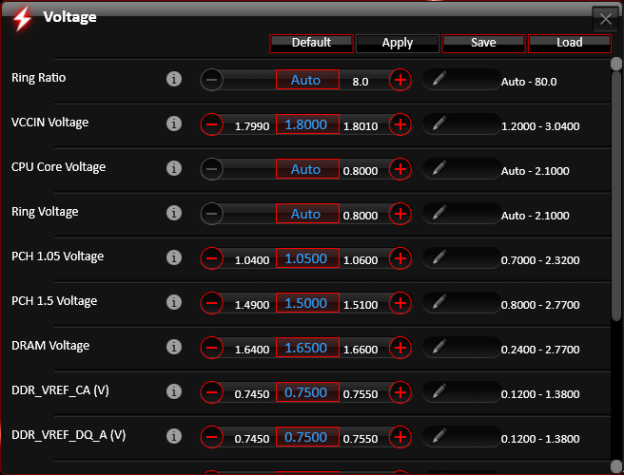
Task: Click the DRAM Voltage label
Action: [x=51, y=346]
